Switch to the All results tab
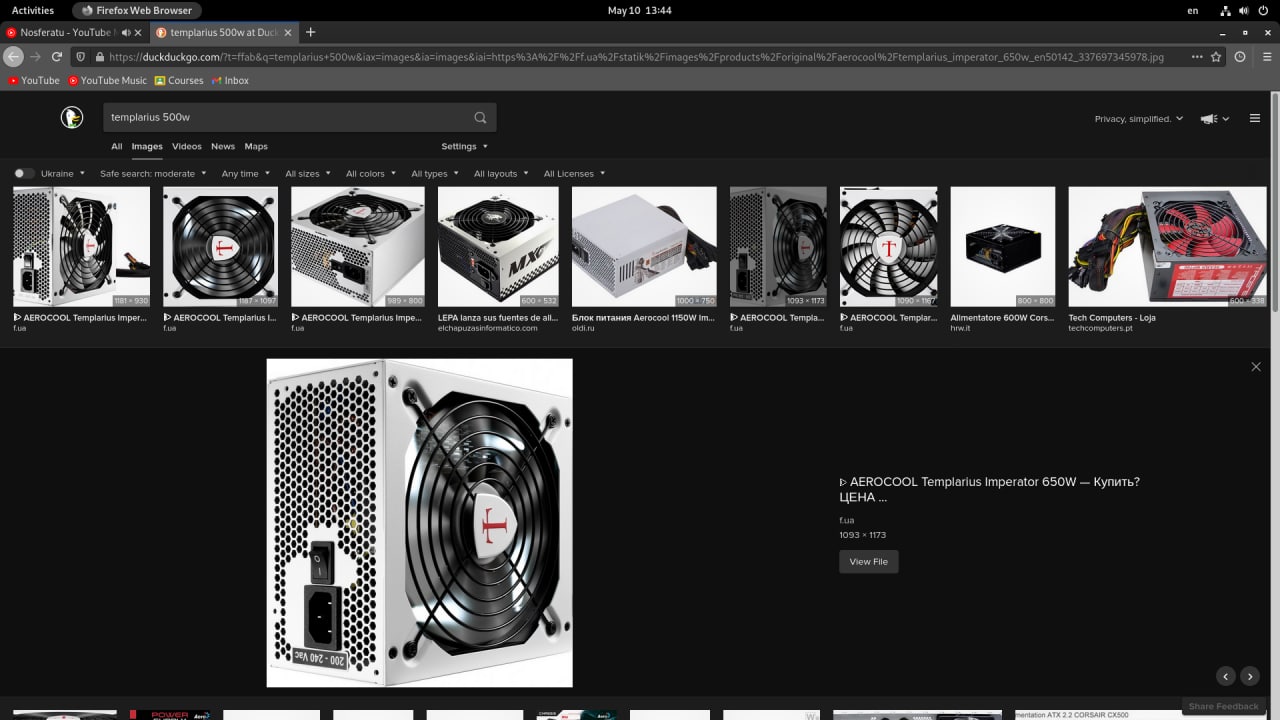Image resolution: width=1280 pixels, height=720 pixels. tap(116, 146)
